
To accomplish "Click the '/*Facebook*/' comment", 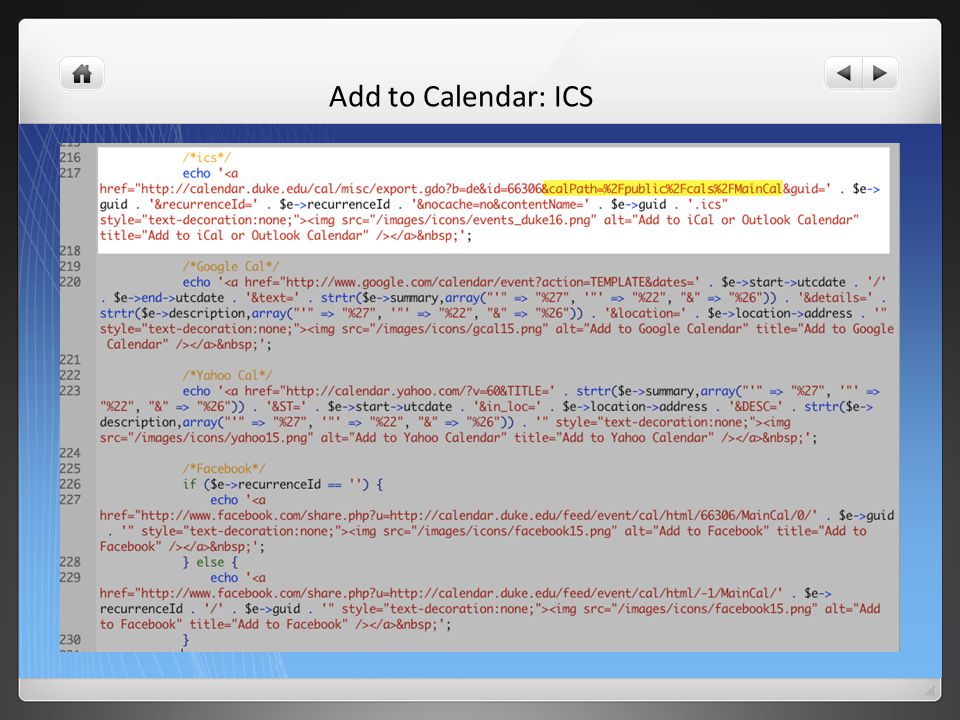I will click(223, 468).
